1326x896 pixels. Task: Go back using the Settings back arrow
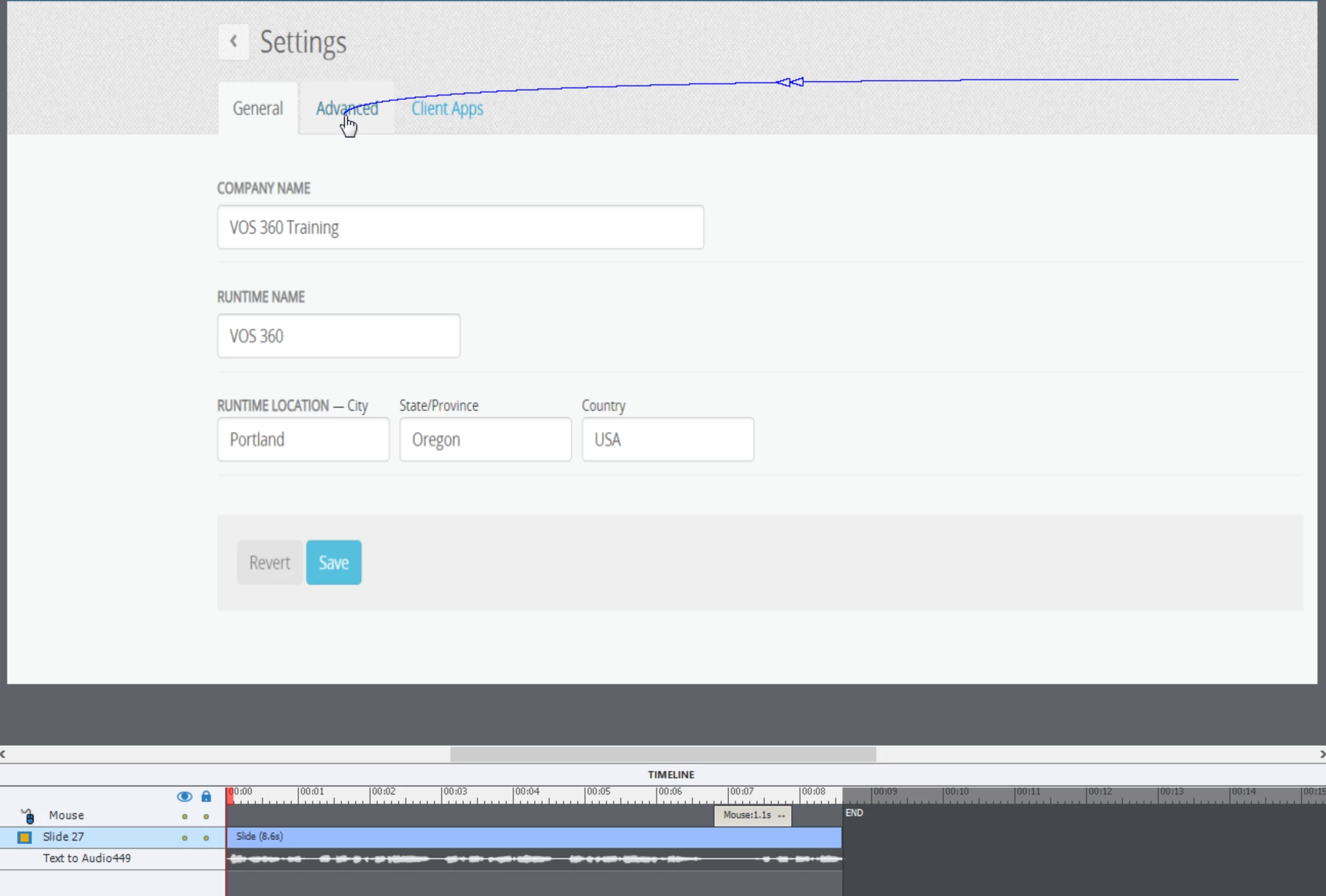(x=233, y=42)
